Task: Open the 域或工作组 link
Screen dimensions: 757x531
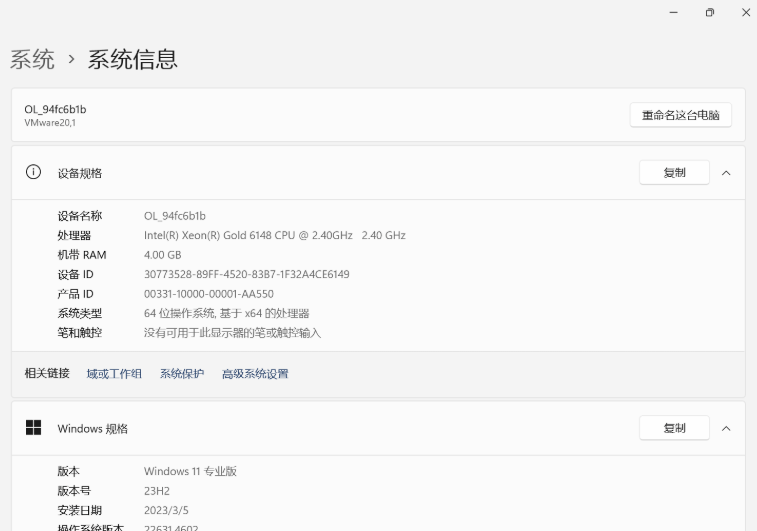Action: 114,374
